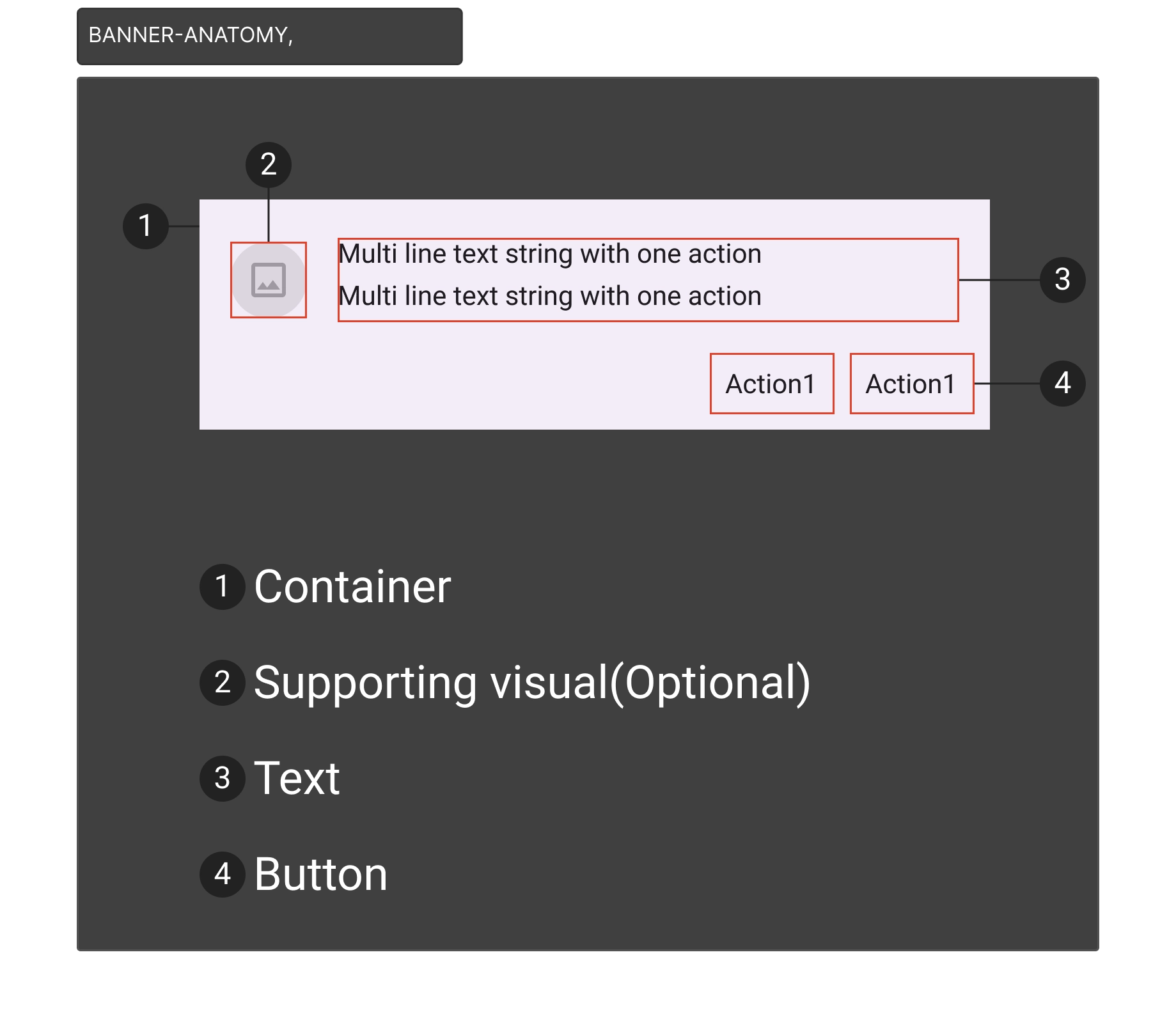Click the Container legend label

coord(352,586)
